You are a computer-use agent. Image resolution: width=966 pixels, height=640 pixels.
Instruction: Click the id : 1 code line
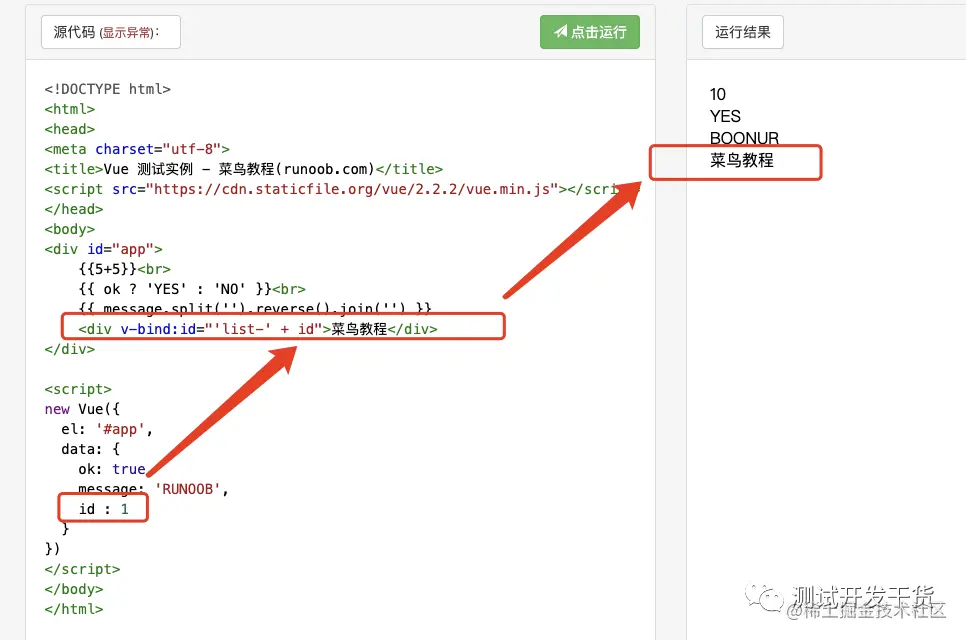tap(104, 509)
